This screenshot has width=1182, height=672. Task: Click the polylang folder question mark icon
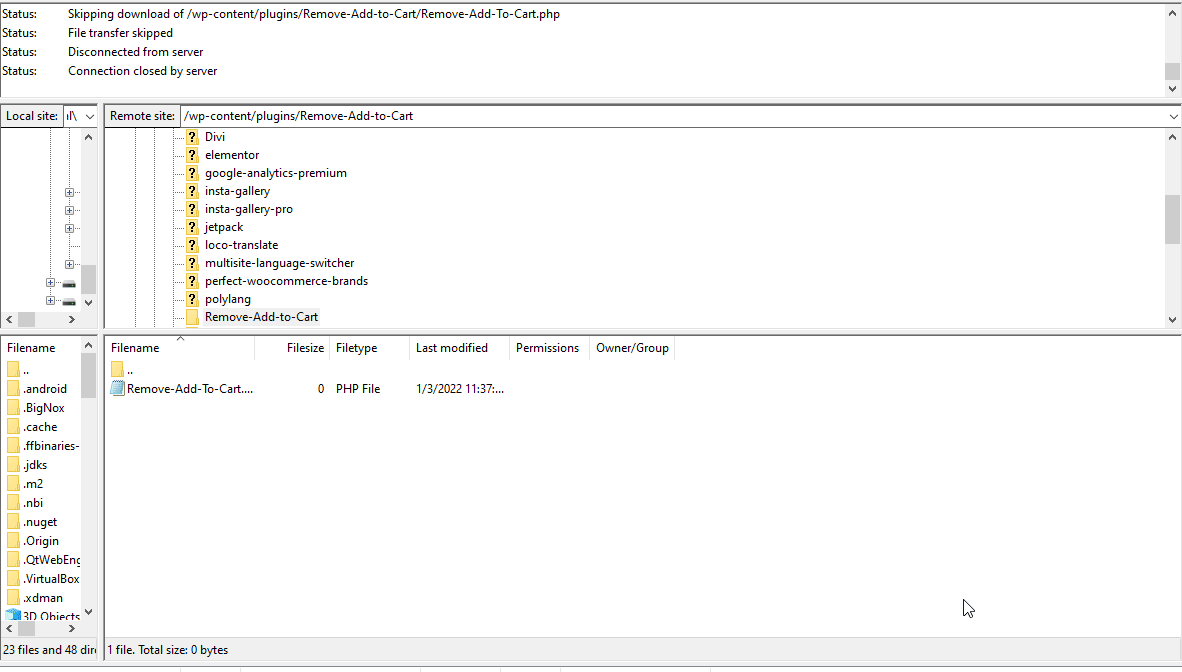[x=192, y=299]
